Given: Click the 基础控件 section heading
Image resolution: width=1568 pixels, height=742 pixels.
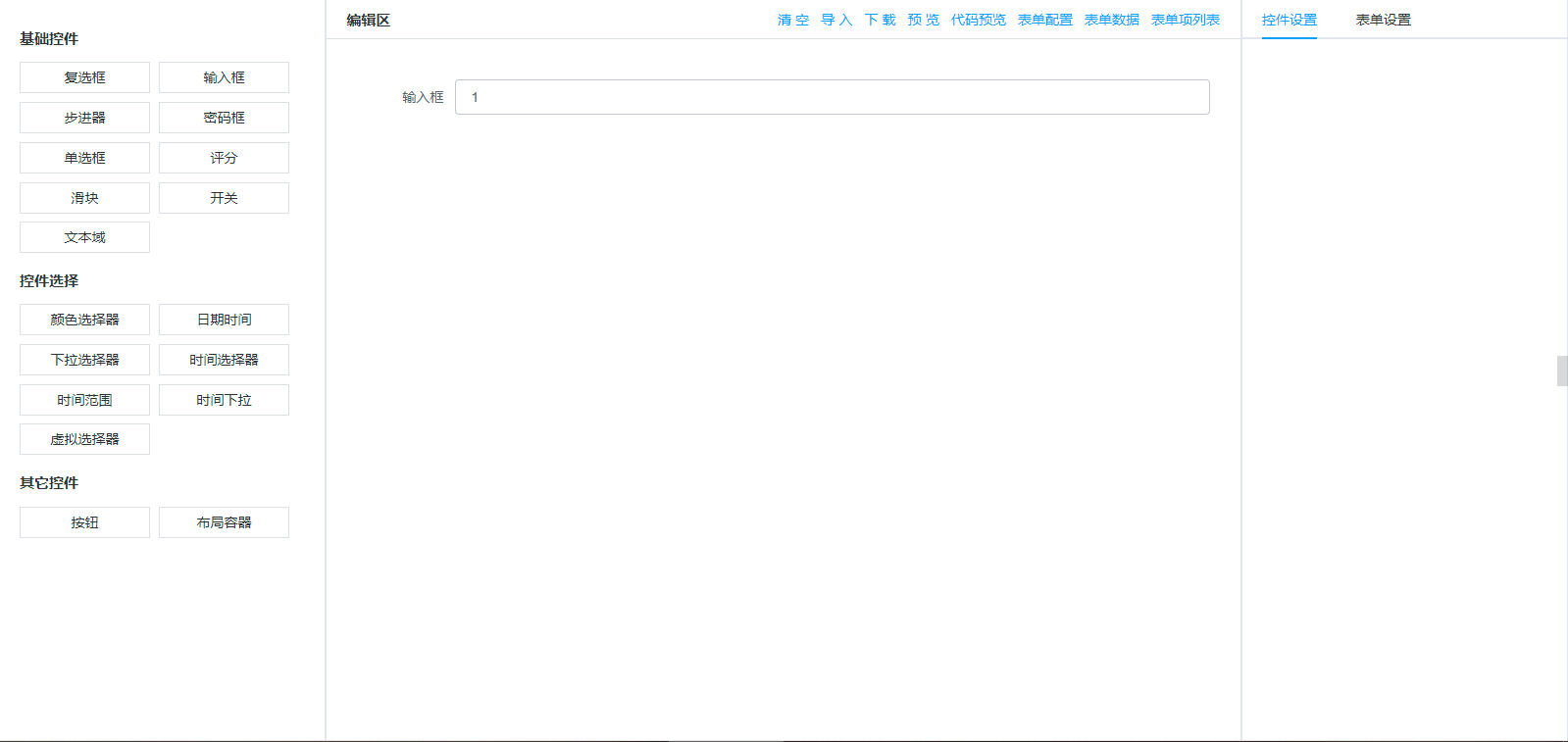Looking at the screenshot, I should pyautogui.click(x=49, y=38).
